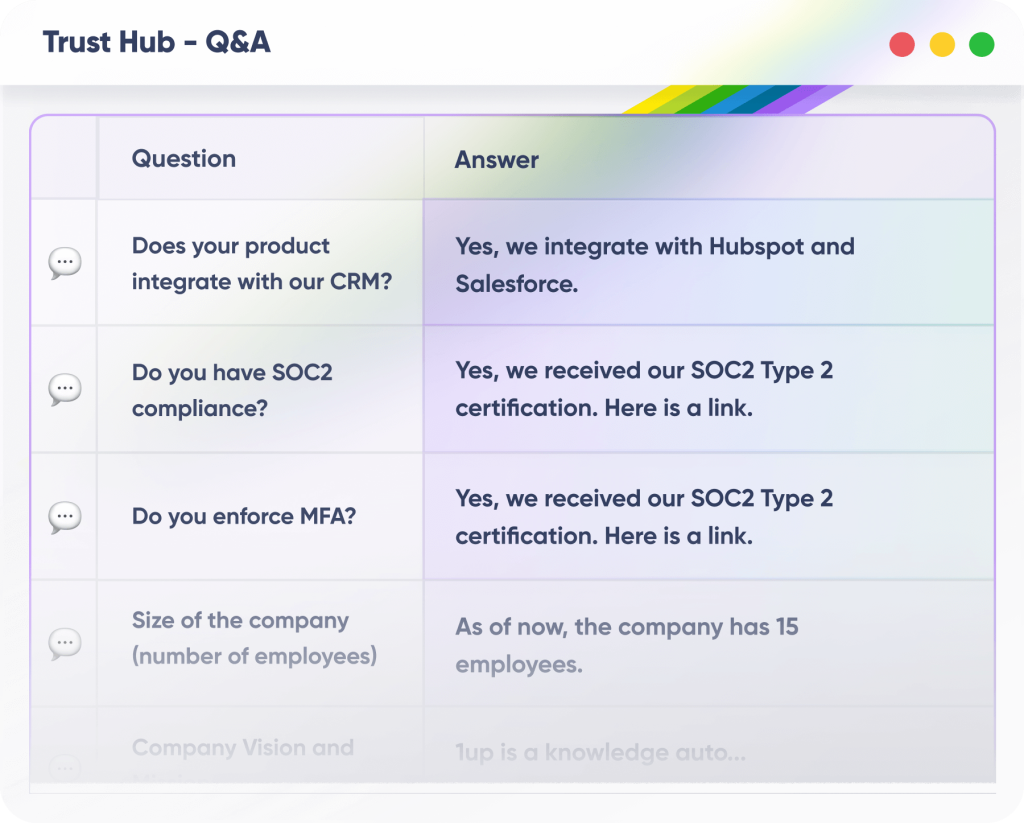This screenshot has width=1024, height=823.
Task: Open the comment icon next to company size question
Action: point(63,643)
